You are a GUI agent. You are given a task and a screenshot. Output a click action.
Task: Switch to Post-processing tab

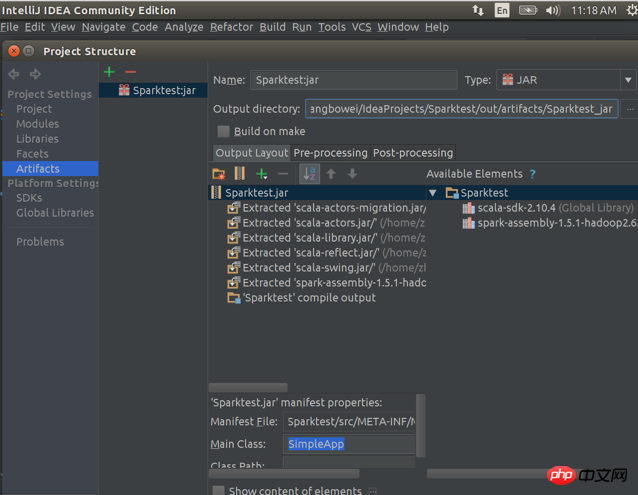[413, 153]
